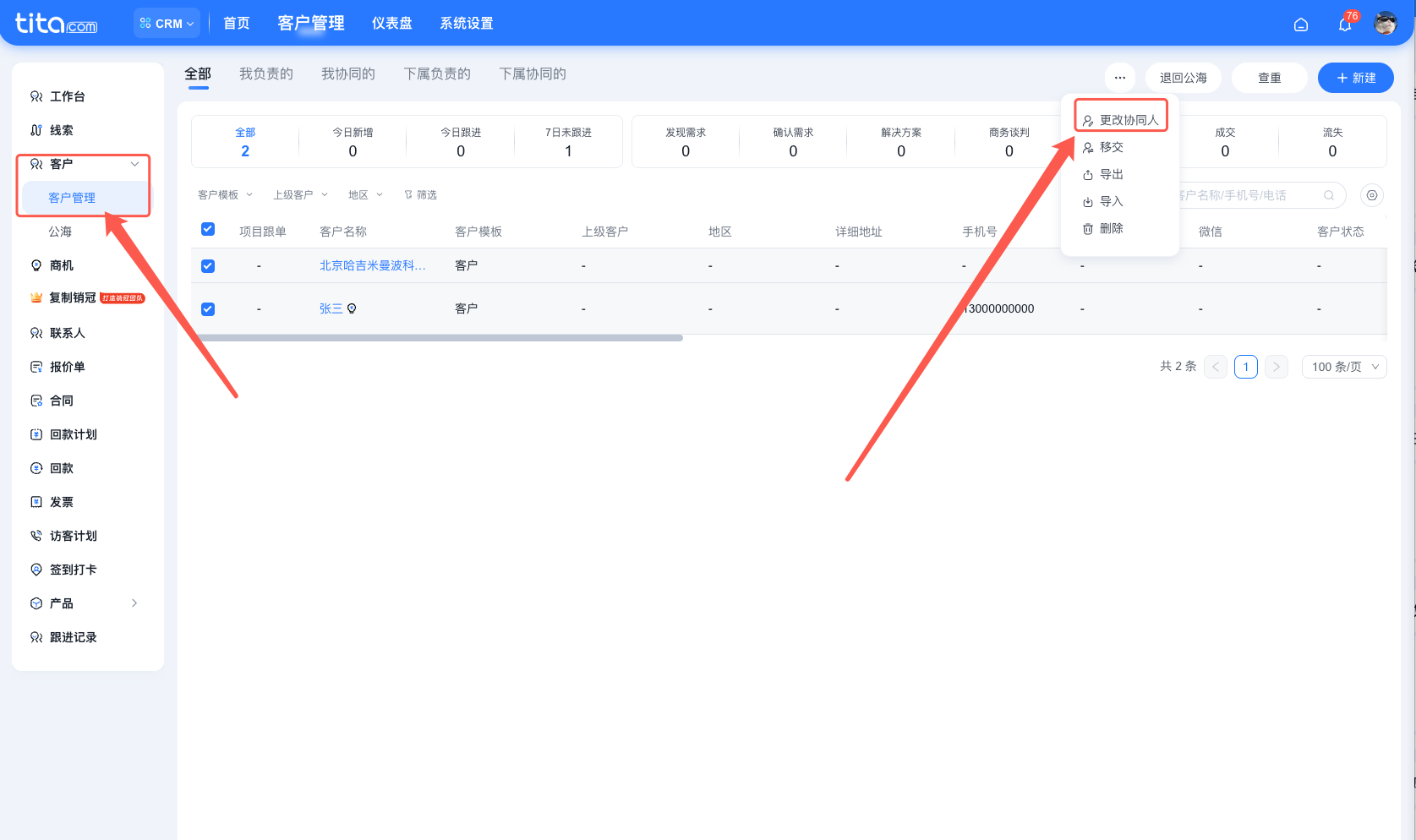
Task: Open the 上级客户 filter dropdown
Action: click(300, 195)
